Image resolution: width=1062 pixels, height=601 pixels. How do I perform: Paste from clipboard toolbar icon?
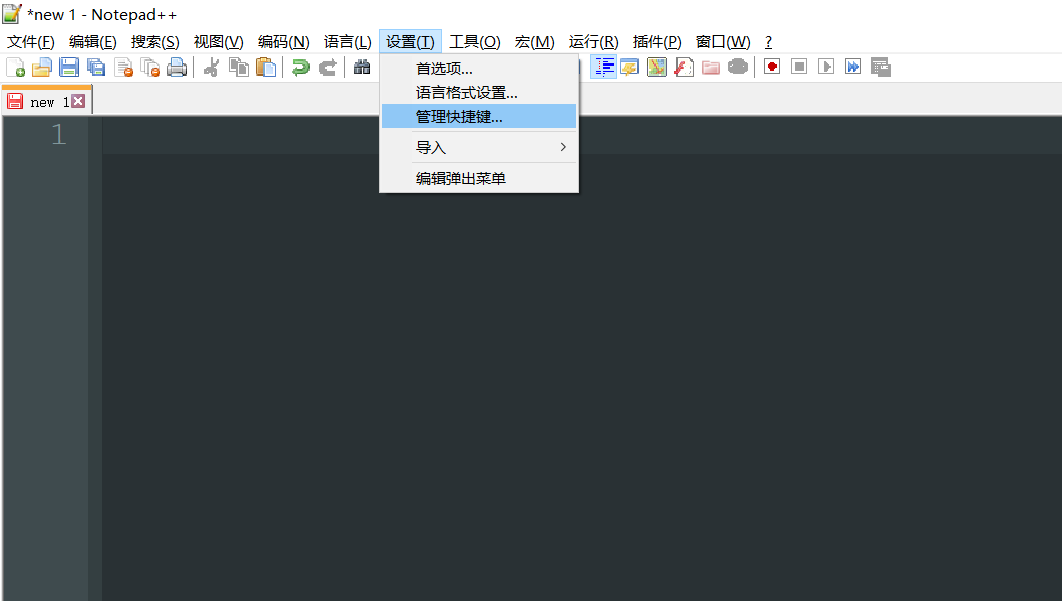click(266, 67)
